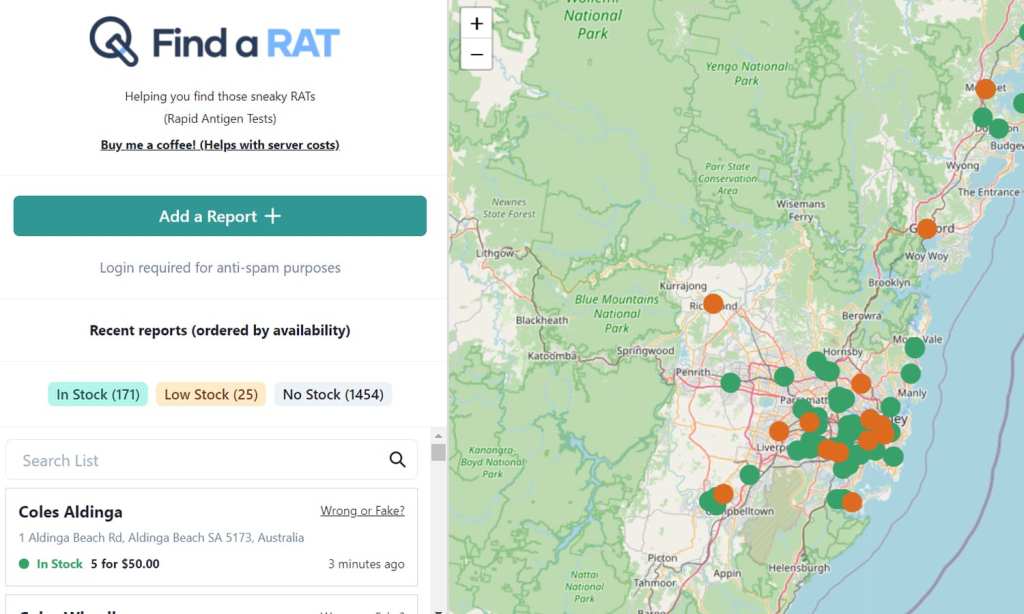Click into the Search List field
Viewport: 1024px width, 614px height.
pyautogui.click(x=200, y=460)
